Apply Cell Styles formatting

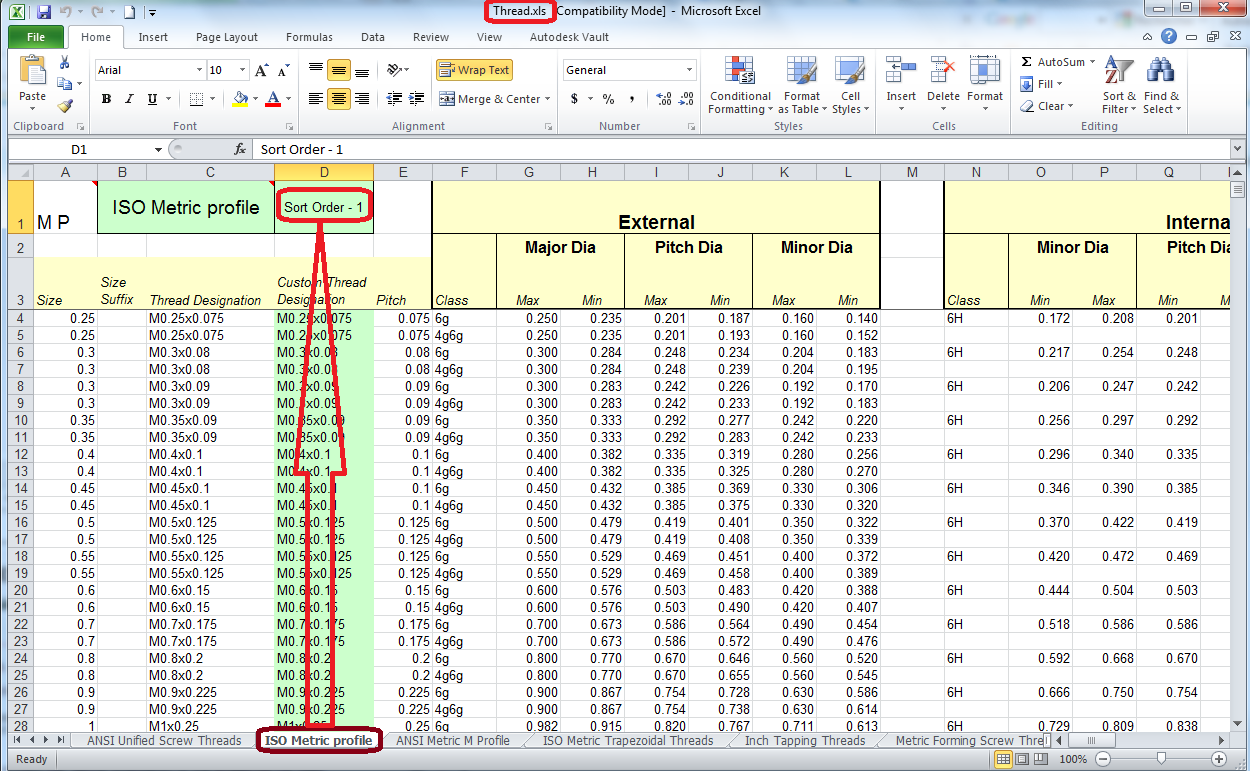pos(850,85)
